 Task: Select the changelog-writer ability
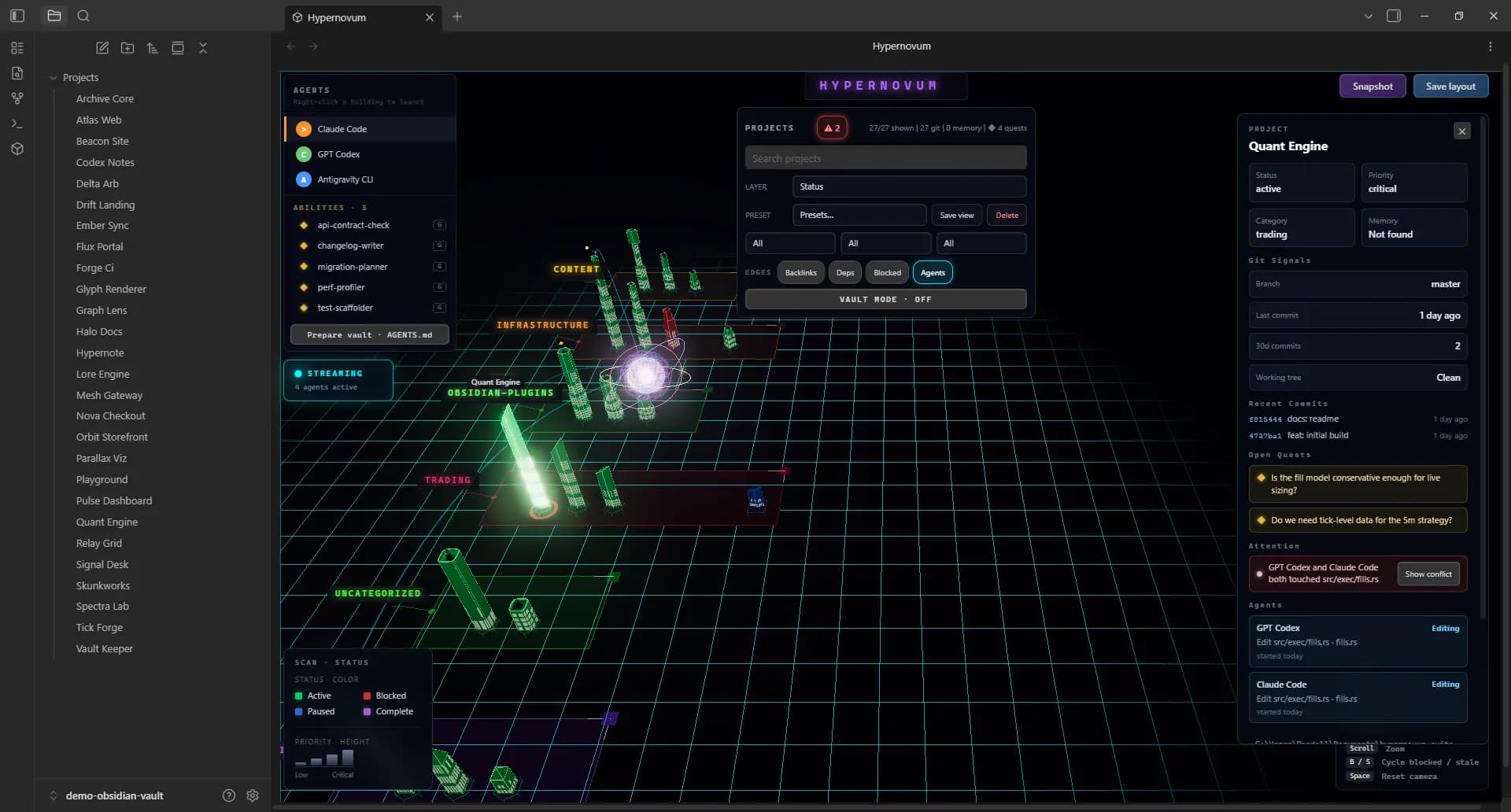tap(370, 245)
